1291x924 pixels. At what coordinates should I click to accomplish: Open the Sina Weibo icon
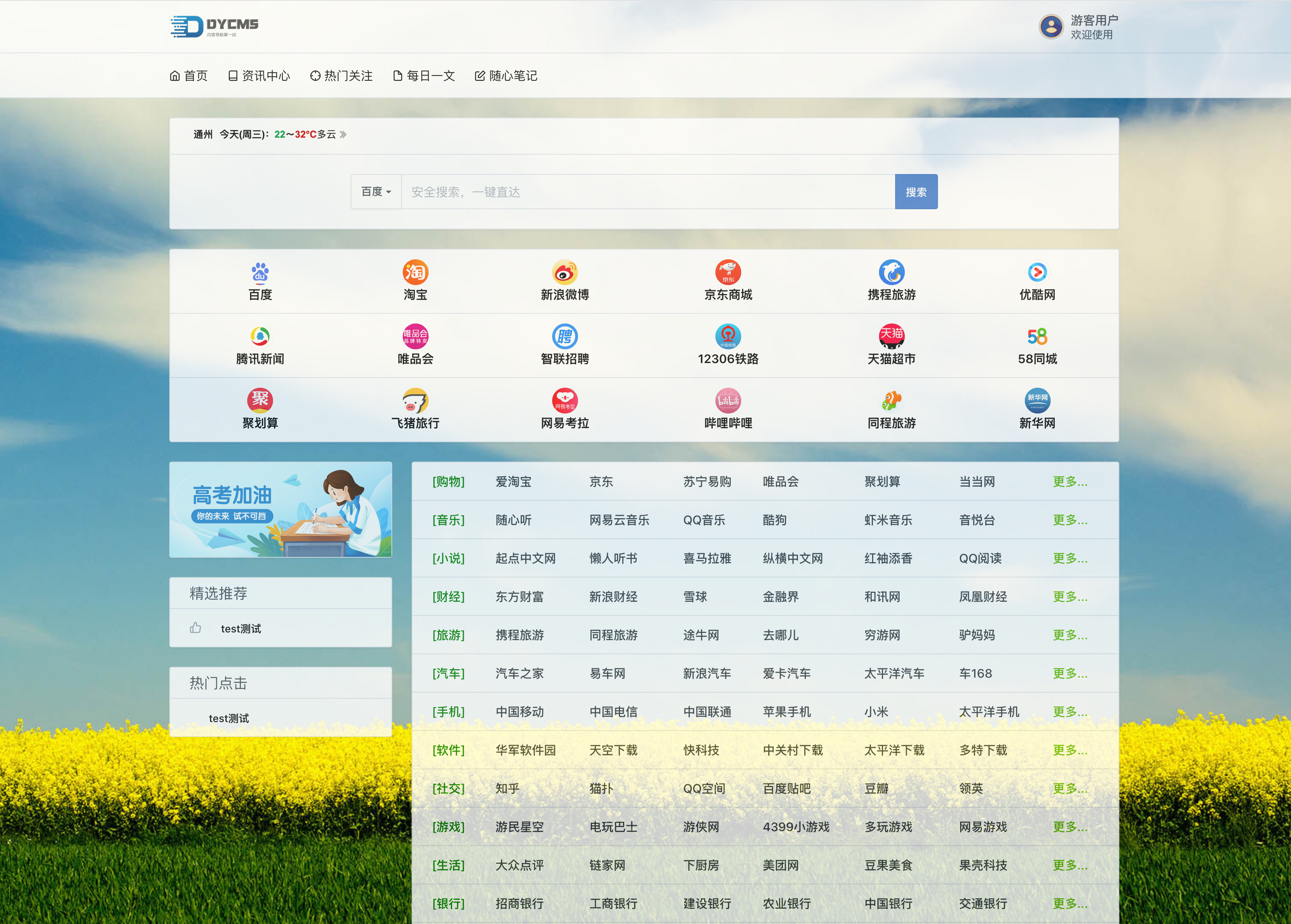coord(564,273)
